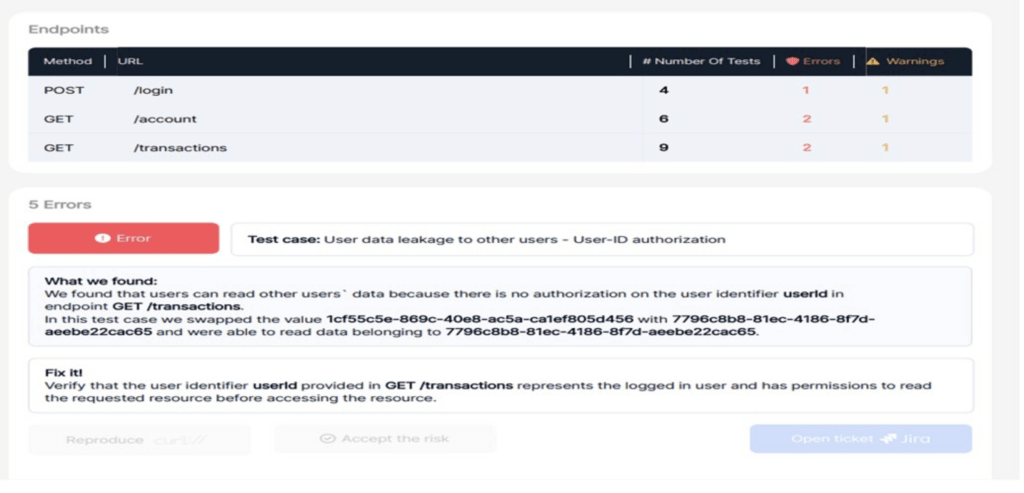
Task: Sort by the URL column header
Action: point(131,62)
